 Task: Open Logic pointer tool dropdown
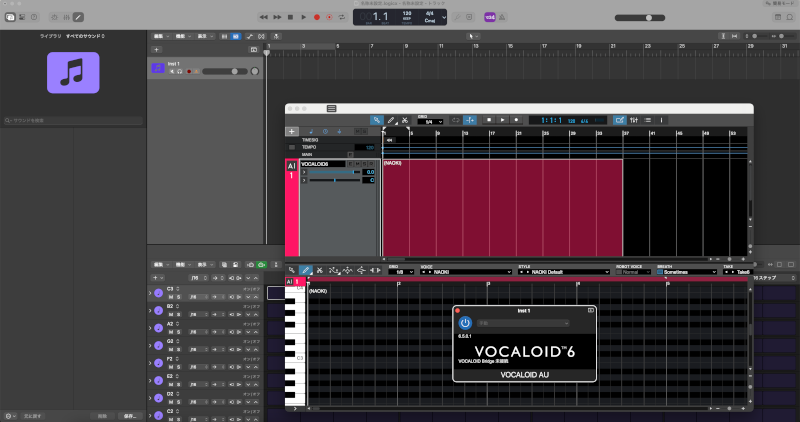point(473,36)
